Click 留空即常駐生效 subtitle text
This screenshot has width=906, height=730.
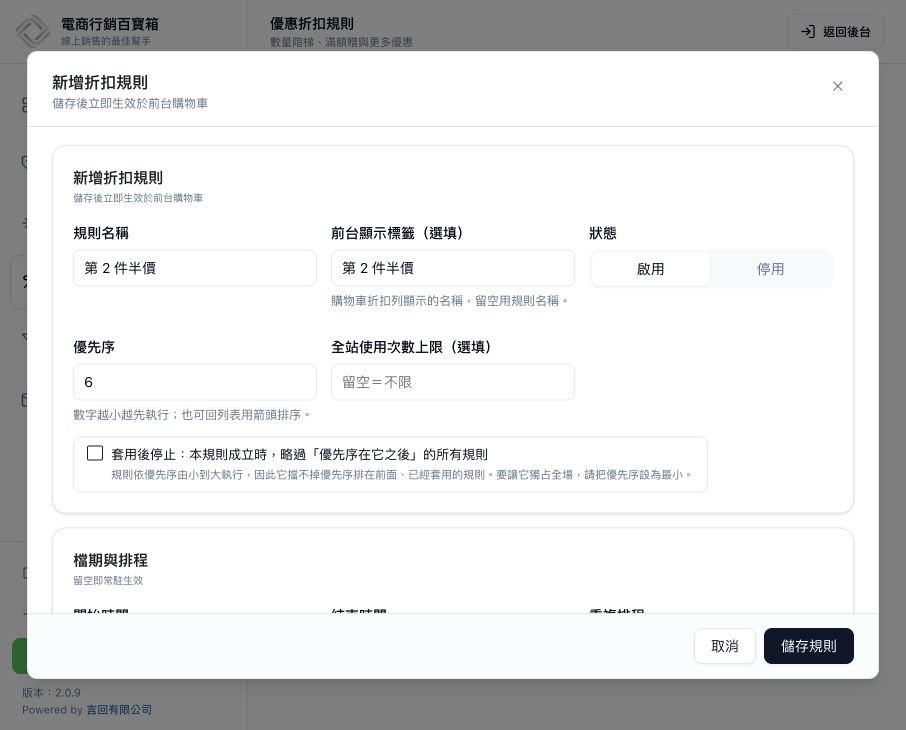coord(108,580)
